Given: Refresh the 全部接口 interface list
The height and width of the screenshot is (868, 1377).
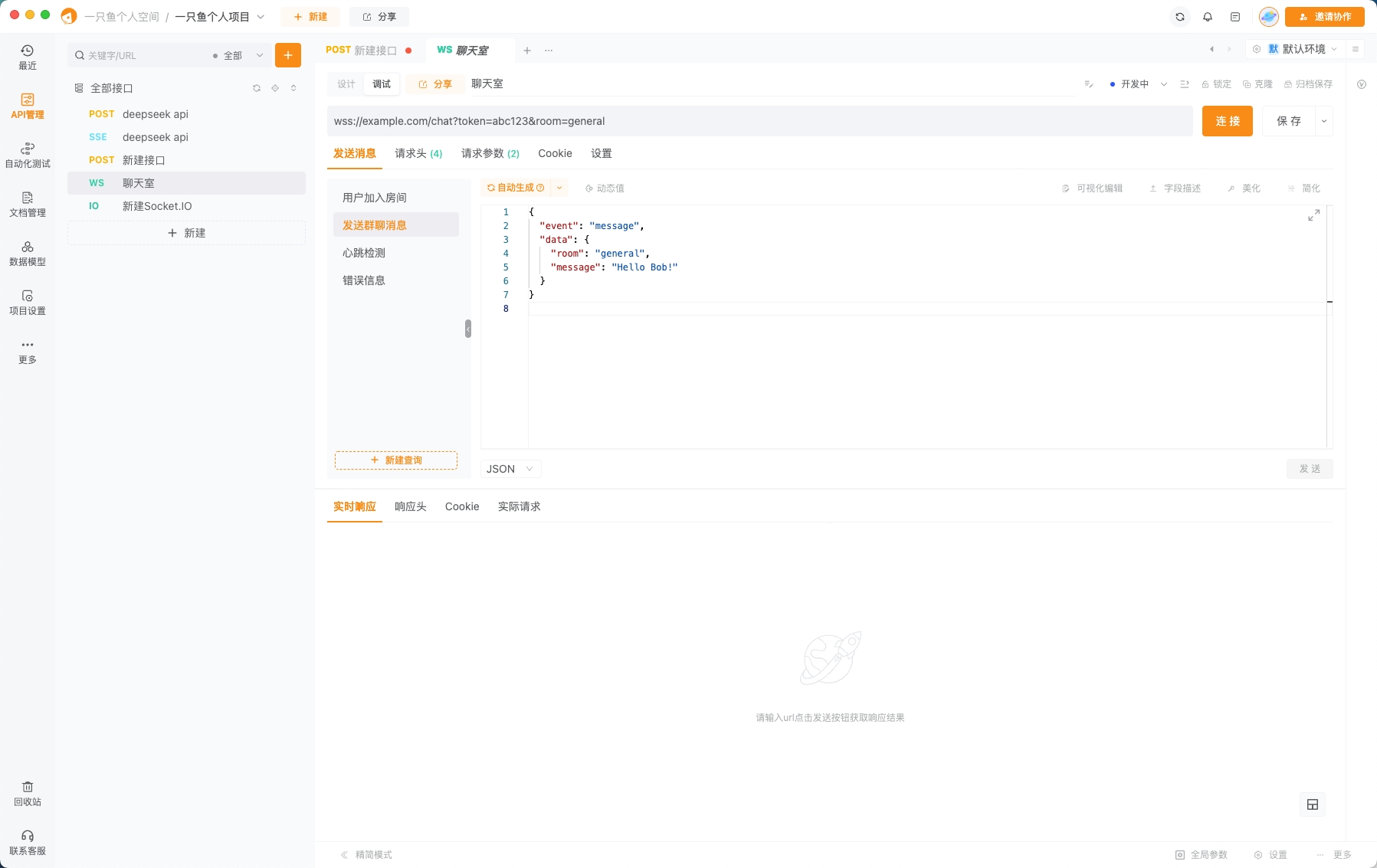Looking at the screenshot, I should (257, 87).
